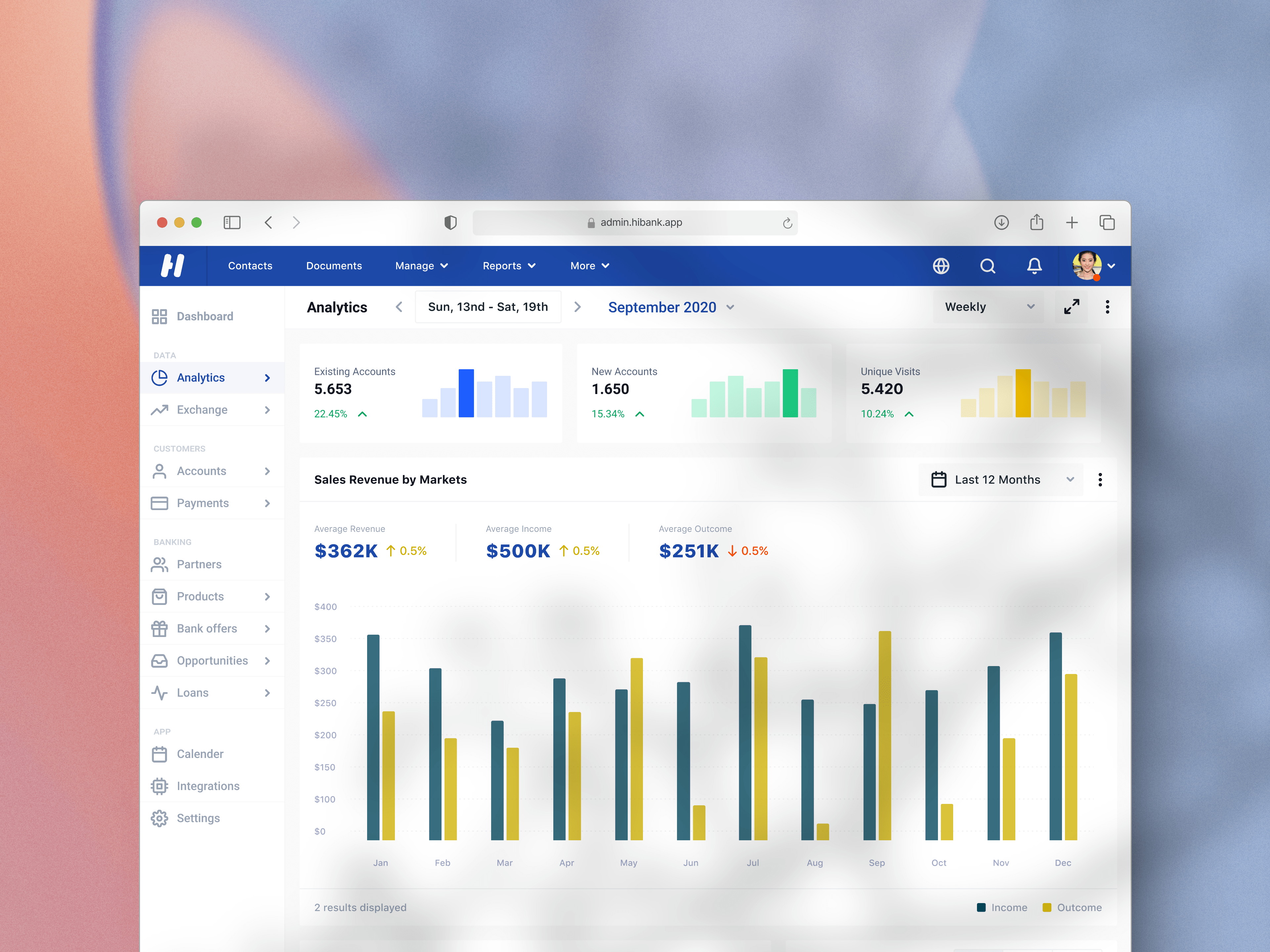
Task: Go to next week arrow
Action: coord(577,307)
